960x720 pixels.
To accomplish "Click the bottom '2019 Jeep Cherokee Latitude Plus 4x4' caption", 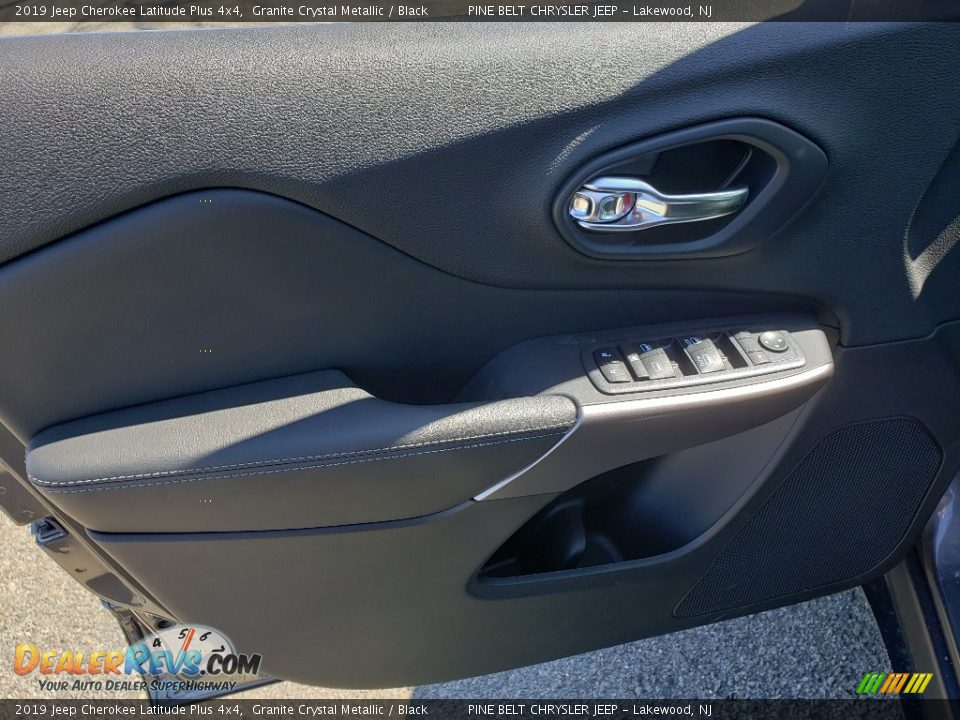I will coord(128,710).
